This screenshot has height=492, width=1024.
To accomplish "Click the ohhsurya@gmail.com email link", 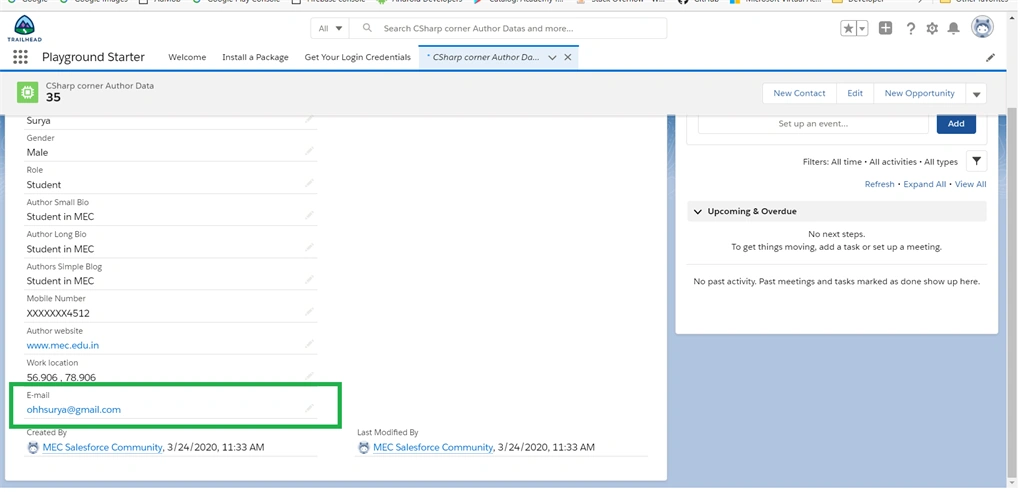I will pos(74,410).
